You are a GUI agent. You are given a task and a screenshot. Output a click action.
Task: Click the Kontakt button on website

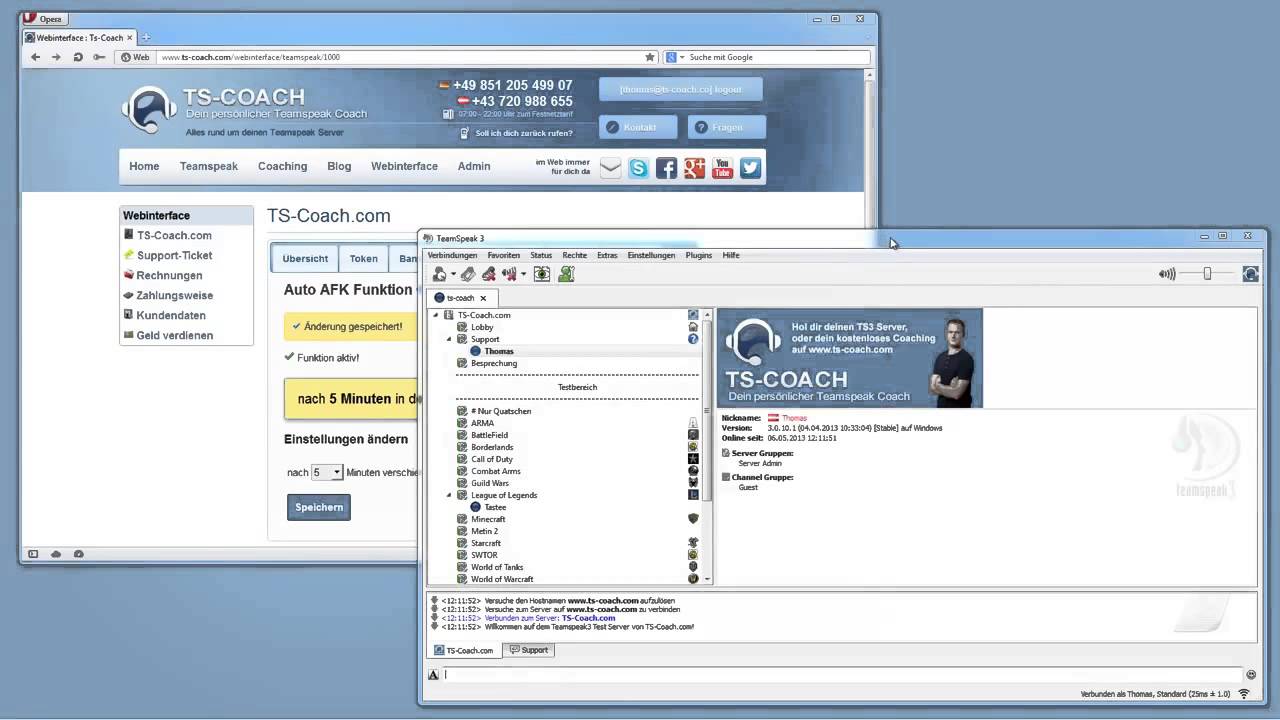click(638, 127)
